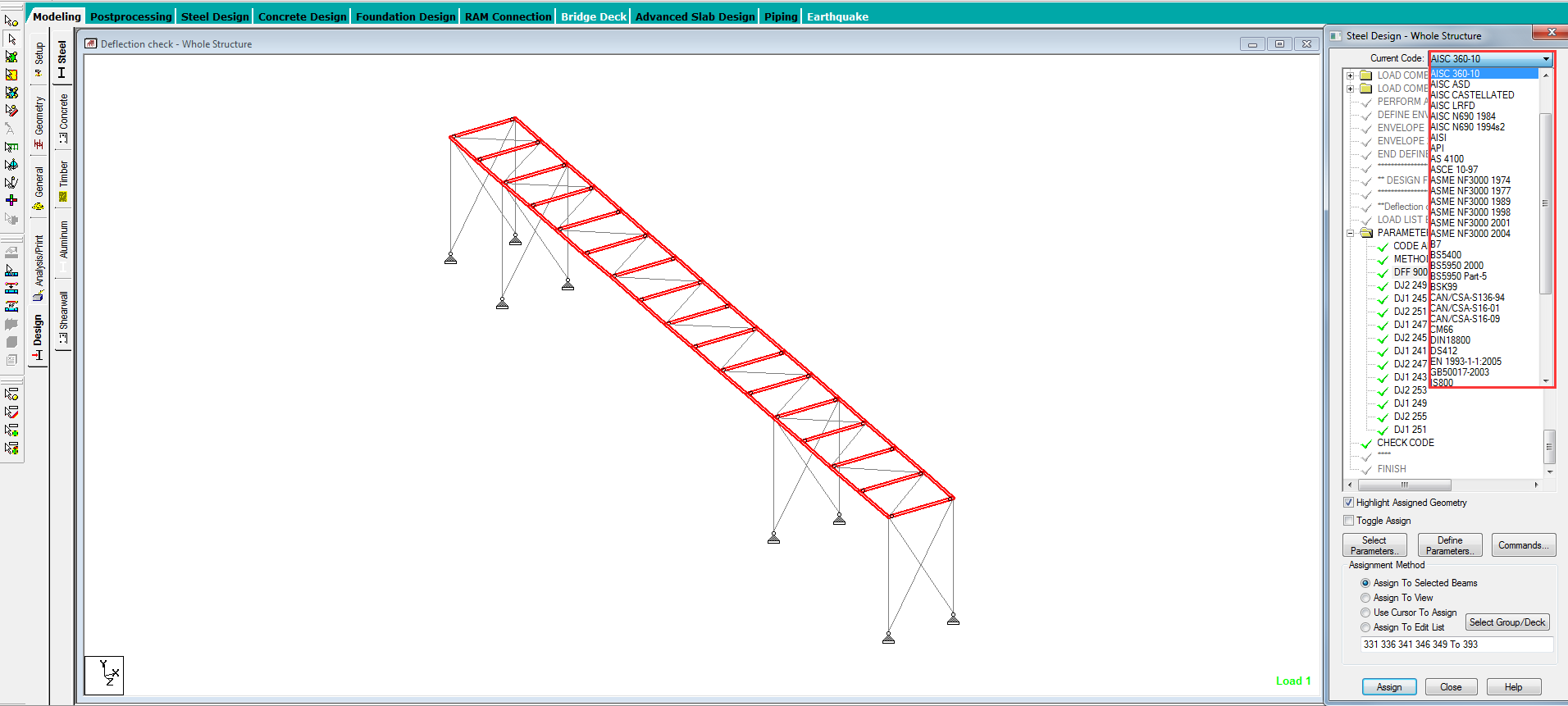Click the Define Parameters button
The width and height of the screenshot is (1568, 706).
(x=1450, y=545)
